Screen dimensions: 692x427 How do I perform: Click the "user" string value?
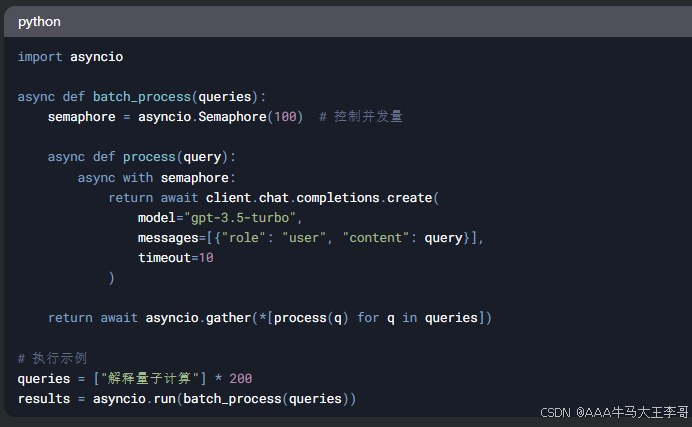coord(304,238)
